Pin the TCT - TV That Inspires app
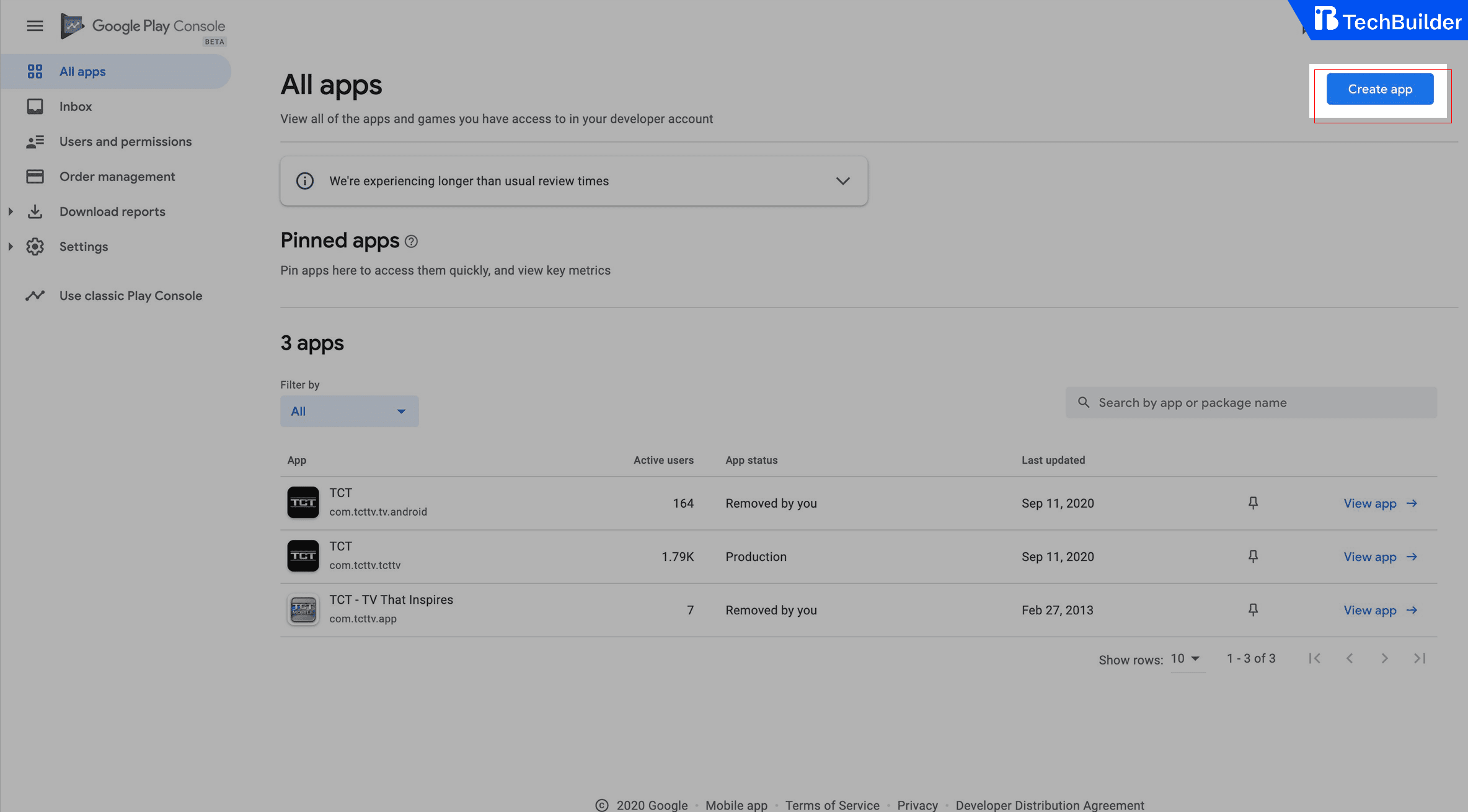Screen dimensions: 1468x812 coord(1253,610)
